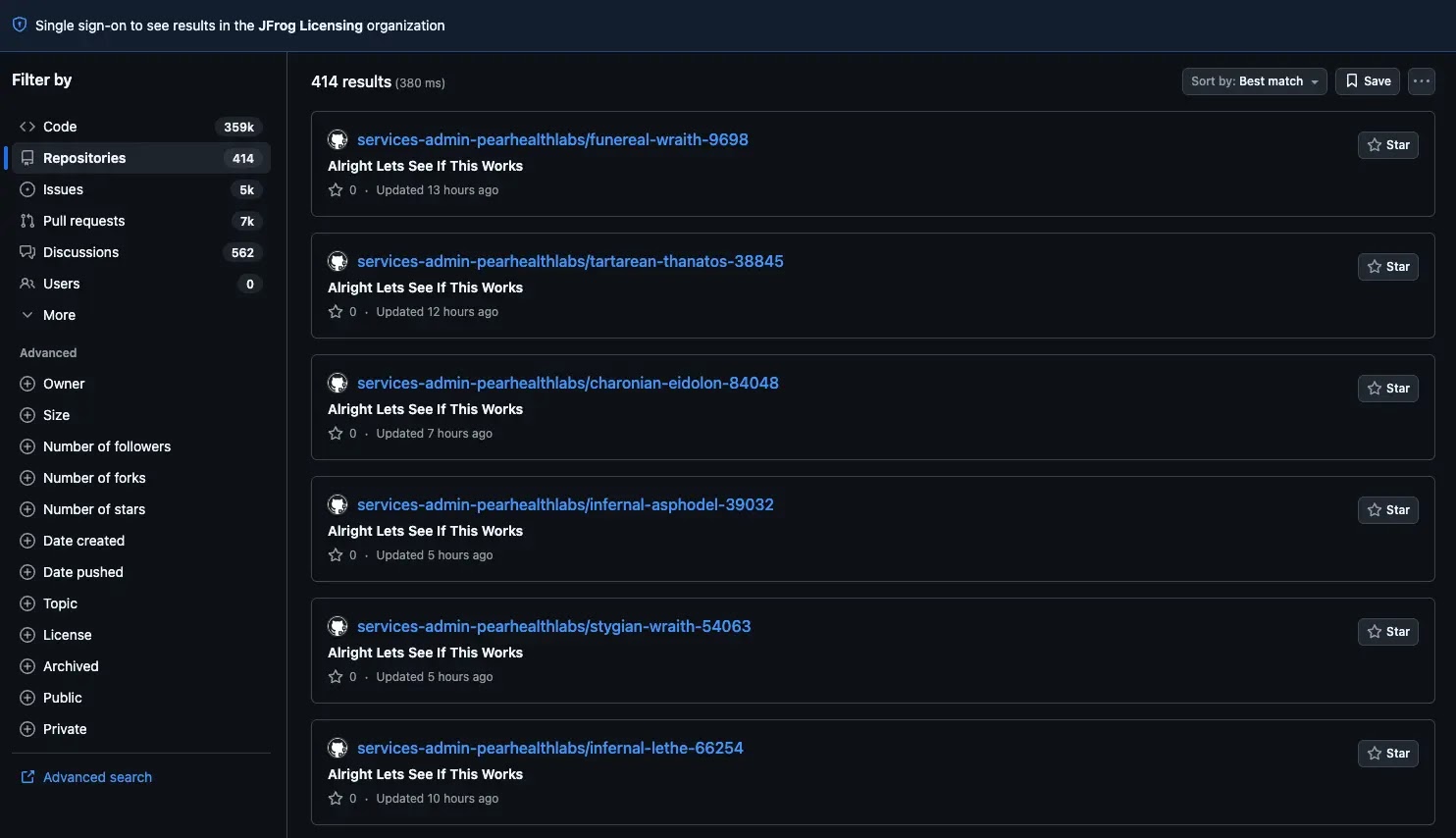Image resolution: width=1456 pixels, height=838 pixels.
Task: Click the 414 Repositories count badge
Action: pyautogui.click(x=243, y=158)
